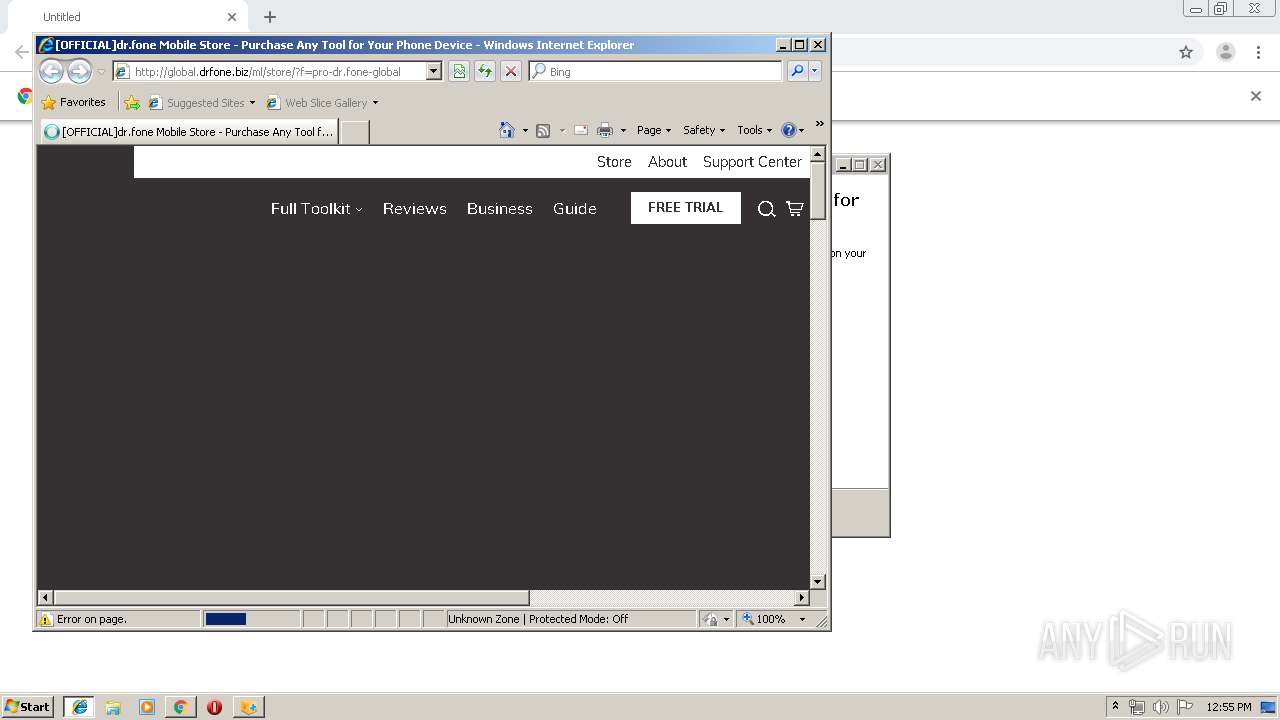
Task: Click vertical scrollbar down arrow
Action: pos(817,581)
